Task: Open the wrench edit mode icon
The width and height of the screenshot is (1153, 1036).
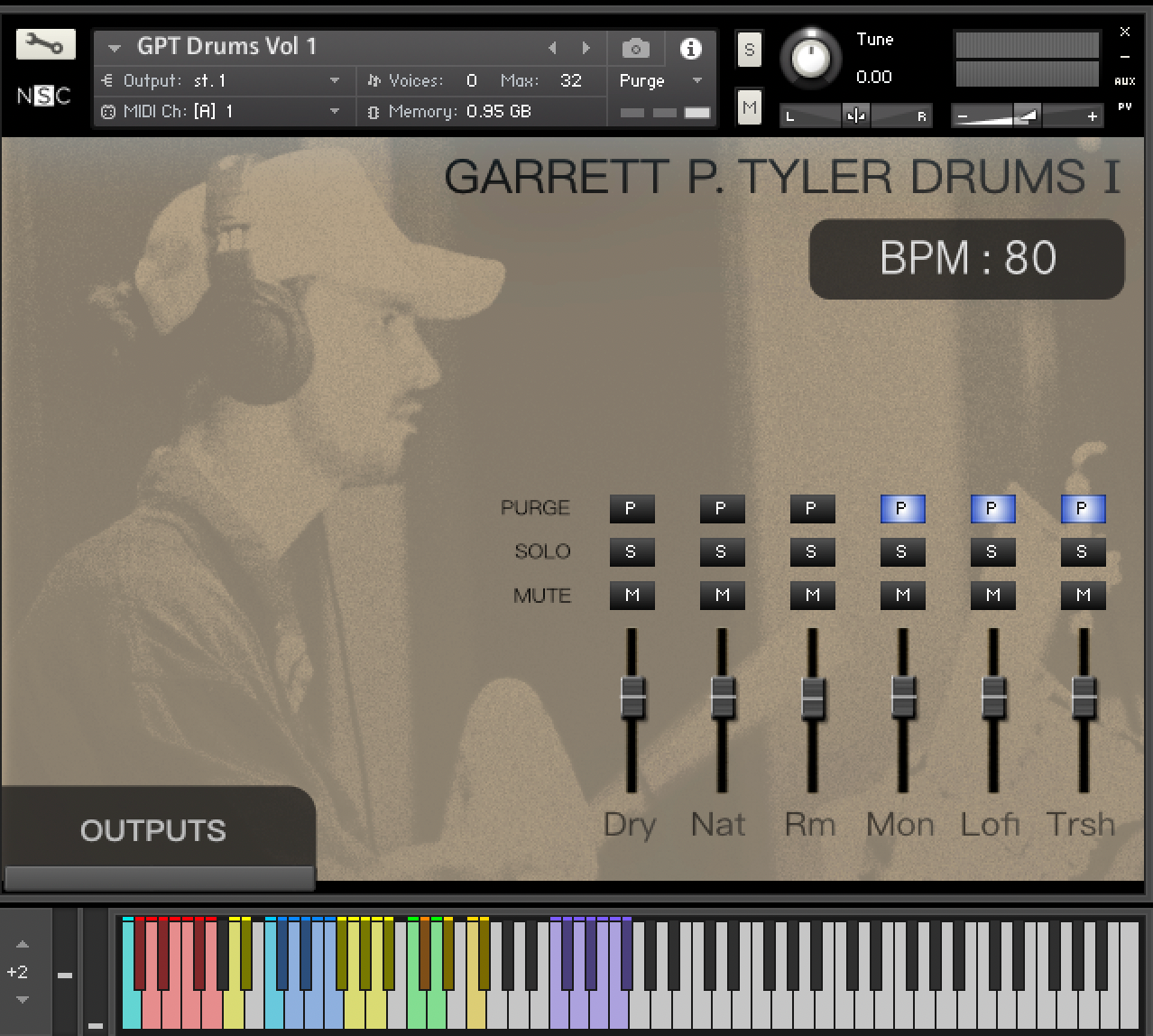Action: pyautogui.click(x=45, y=44)
